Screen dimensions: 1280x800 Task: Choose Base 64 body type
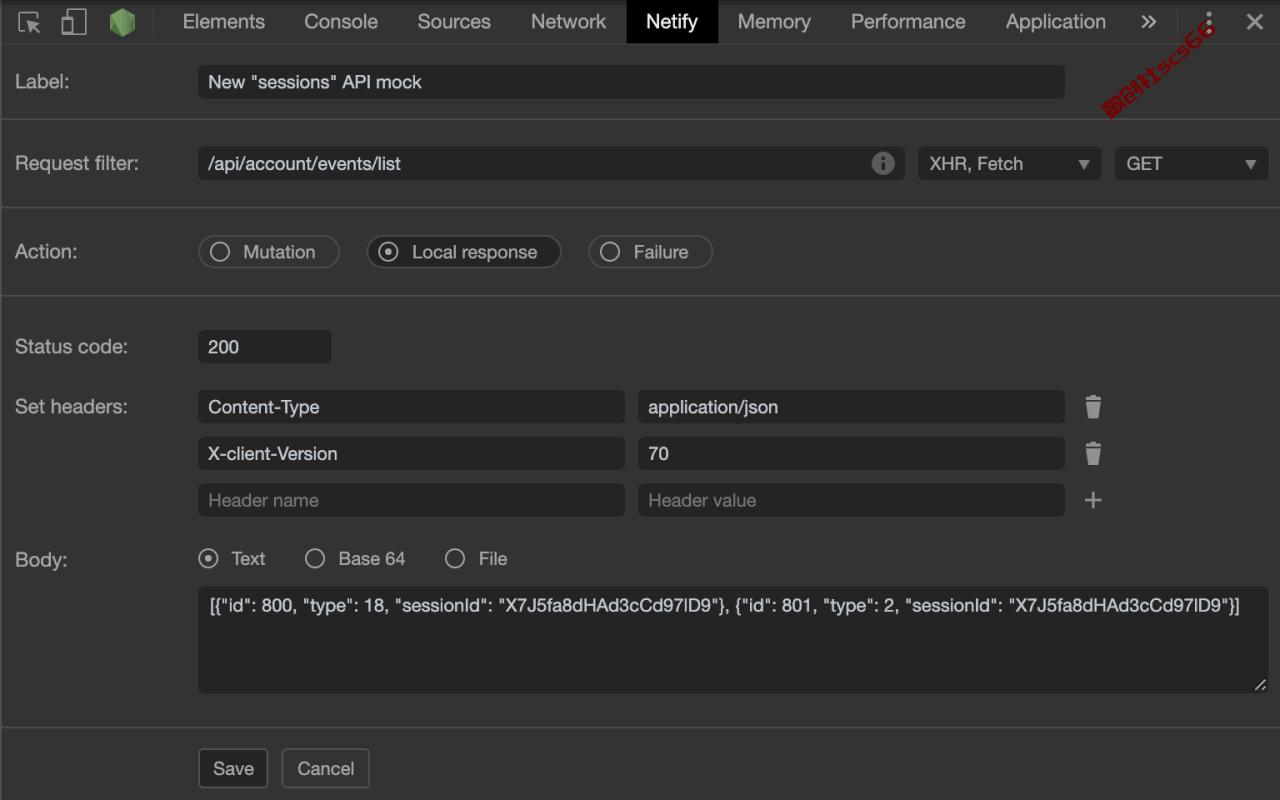pos(355,559)
